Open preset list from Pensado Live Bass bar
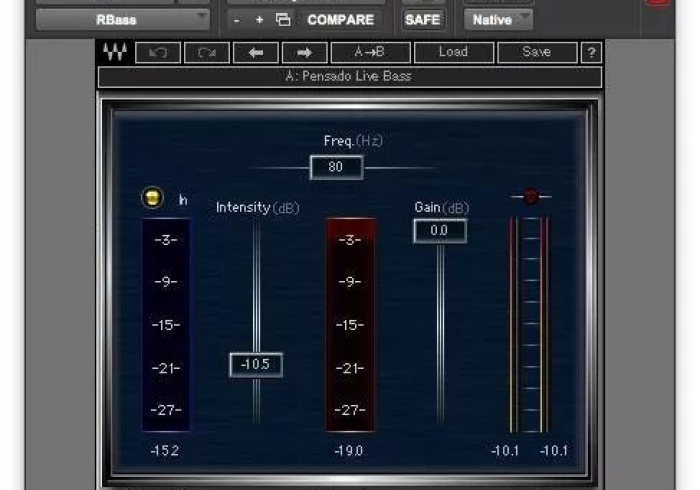This screenshot has width=700, height=490. pyautogui.click(x=349, y=77)
